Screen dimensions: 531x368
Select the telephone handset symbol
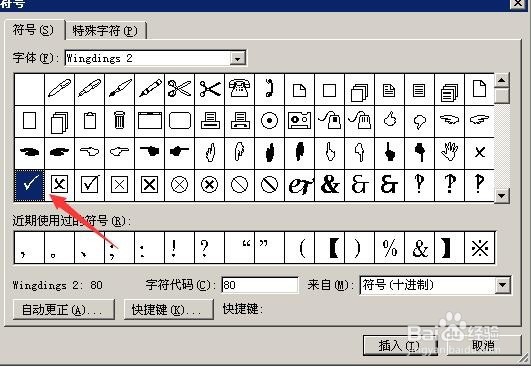[269, 89]
